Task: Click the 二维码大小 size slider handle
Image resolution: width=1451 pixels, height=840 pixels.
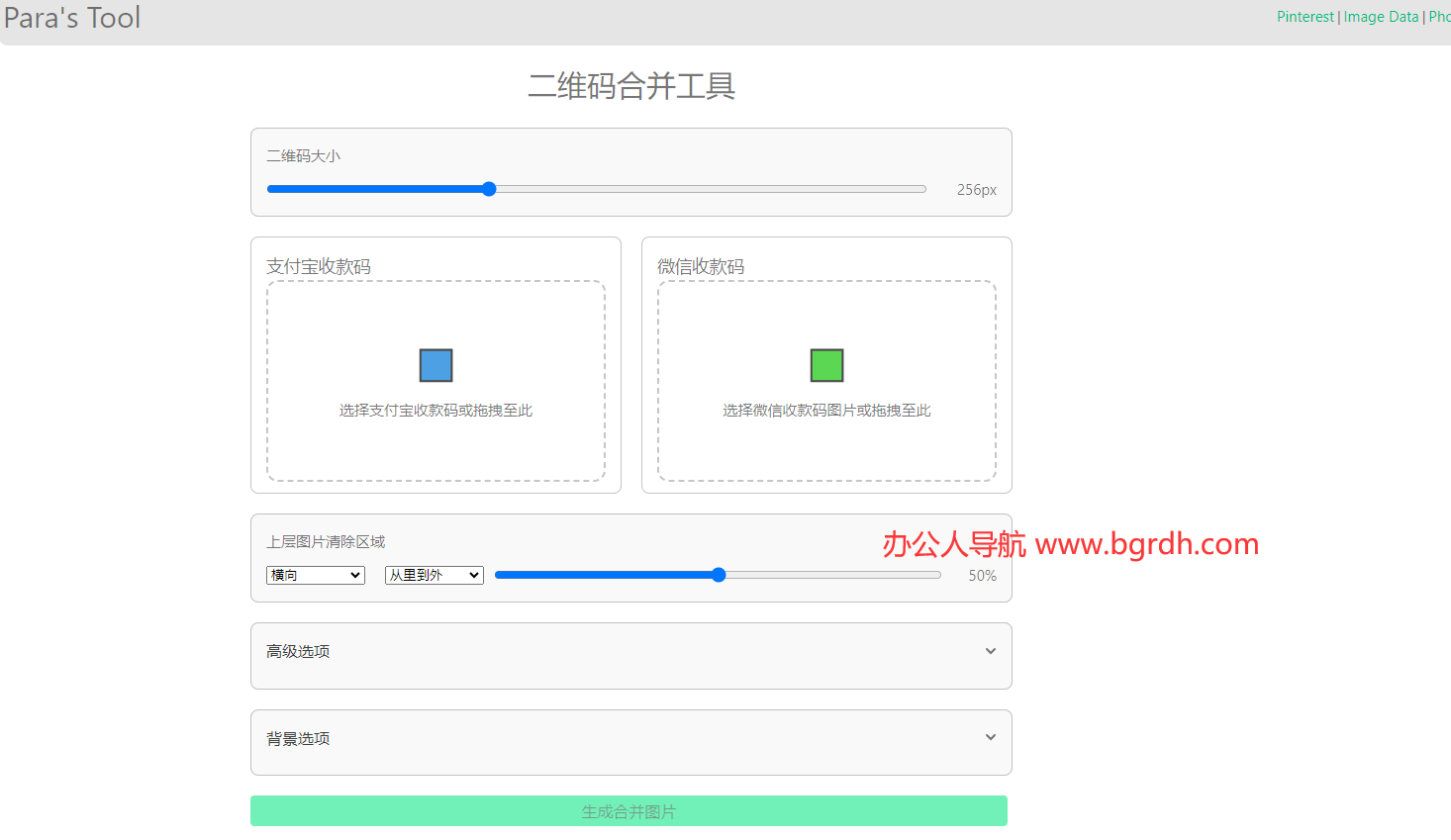Action: point(489,188)
